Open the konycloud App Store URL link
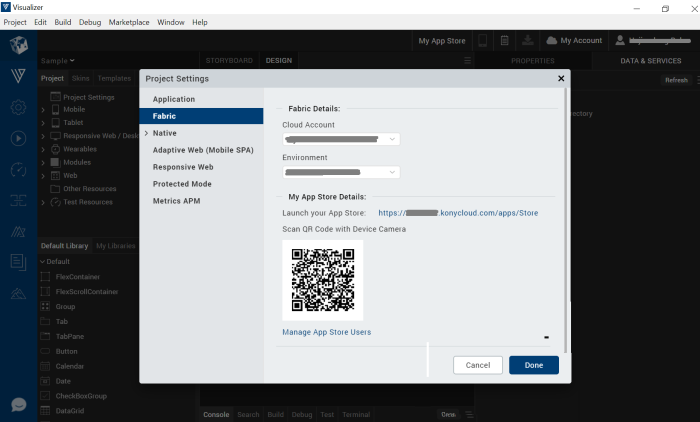 coord(458,212)
